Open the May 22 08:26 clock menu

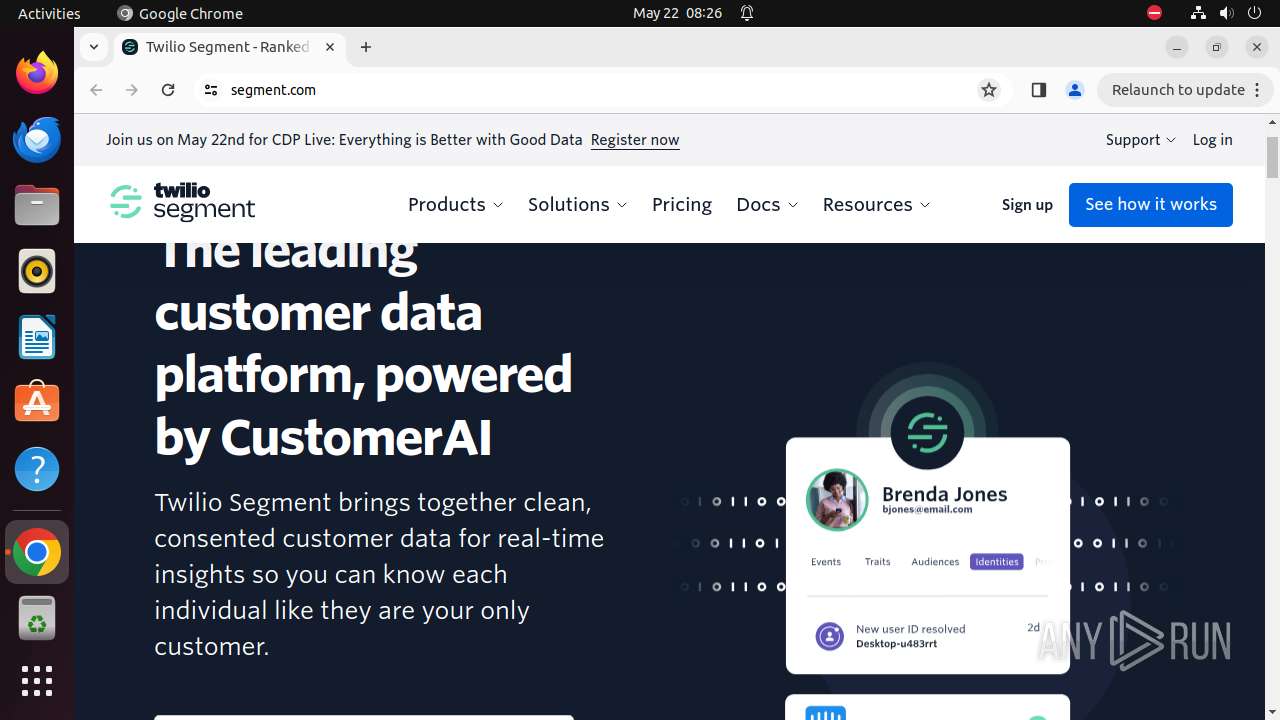(x=677, y=13)
